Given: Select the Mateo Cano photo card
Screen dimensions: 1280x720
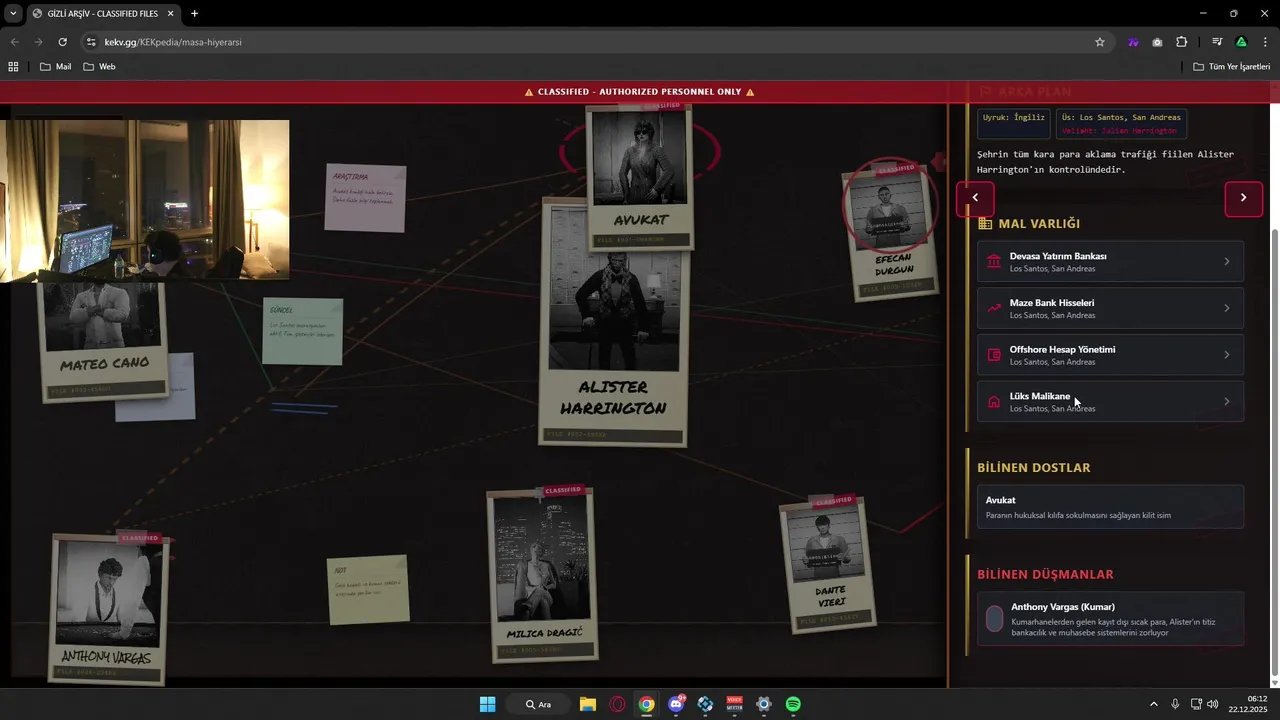Looking at the screenshot, I should coord(103,340).
